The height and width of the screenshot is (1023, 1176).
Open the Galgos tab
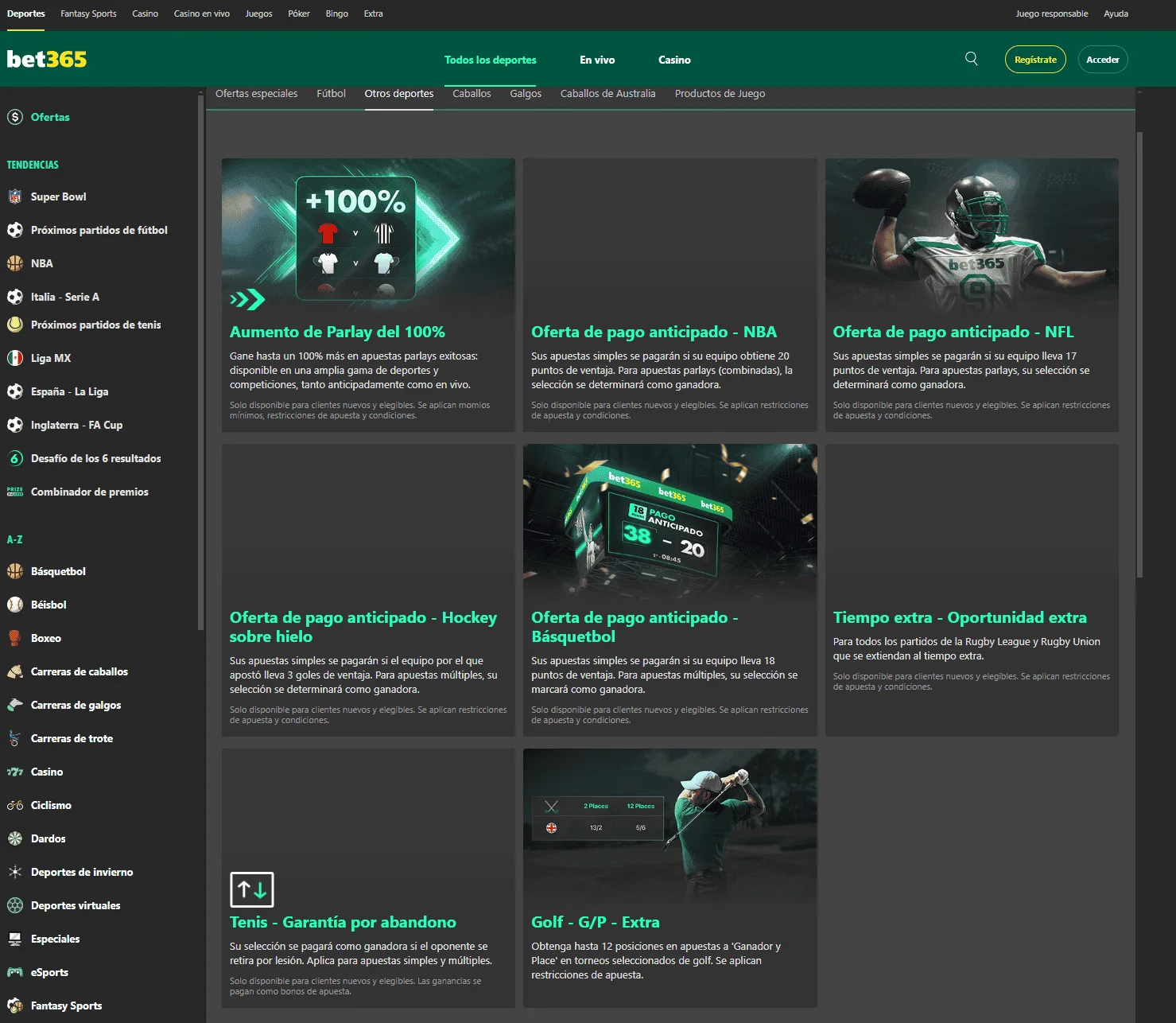click(x=526, y=94)
